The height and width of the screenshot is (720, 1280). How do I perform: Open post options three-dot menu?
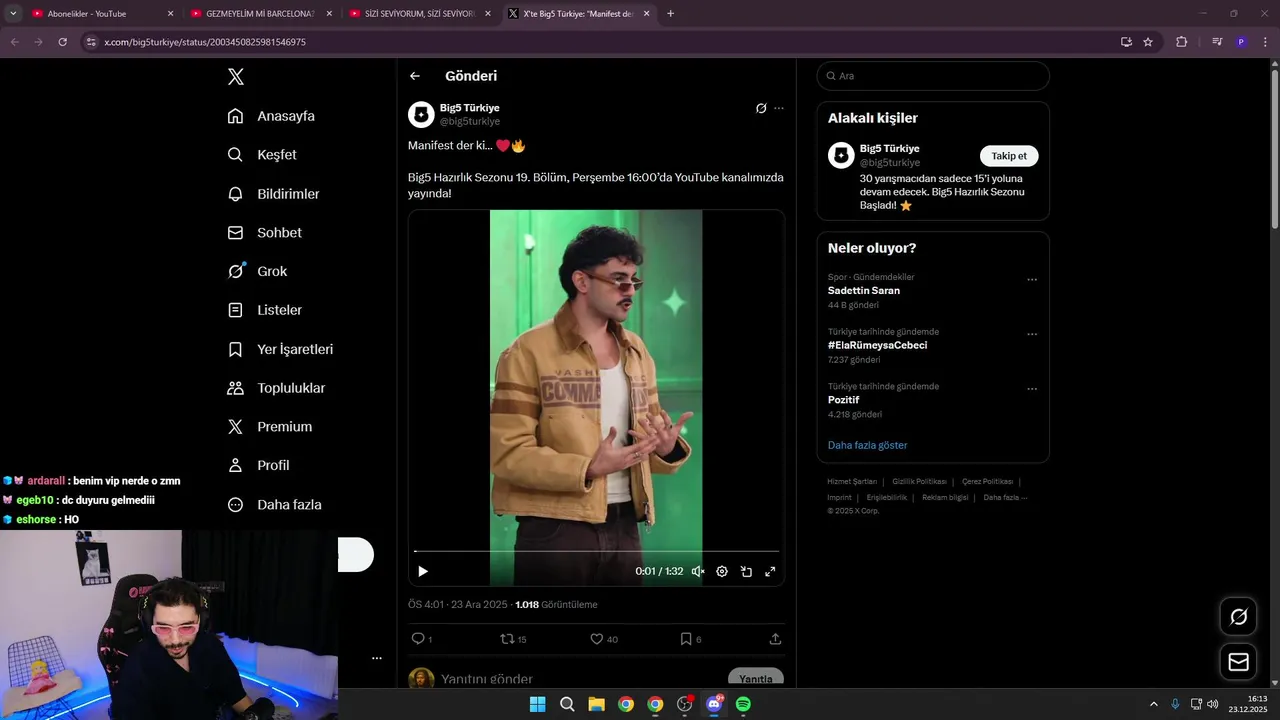point(779,108)
